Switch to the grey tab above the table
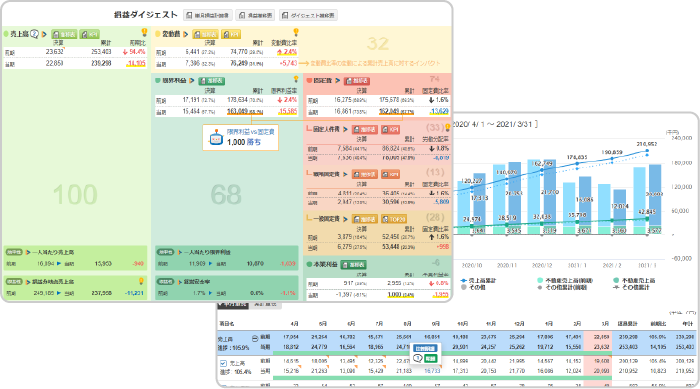 [x=265, y=305]
